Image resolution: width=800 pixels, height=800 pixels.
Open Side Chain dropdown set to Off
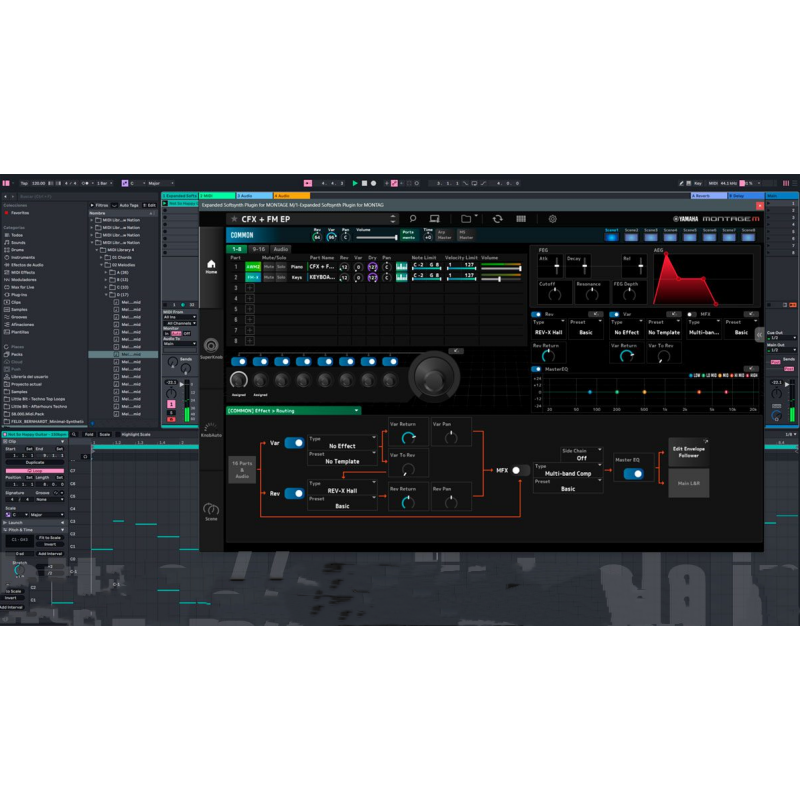[x=582, y=455]
